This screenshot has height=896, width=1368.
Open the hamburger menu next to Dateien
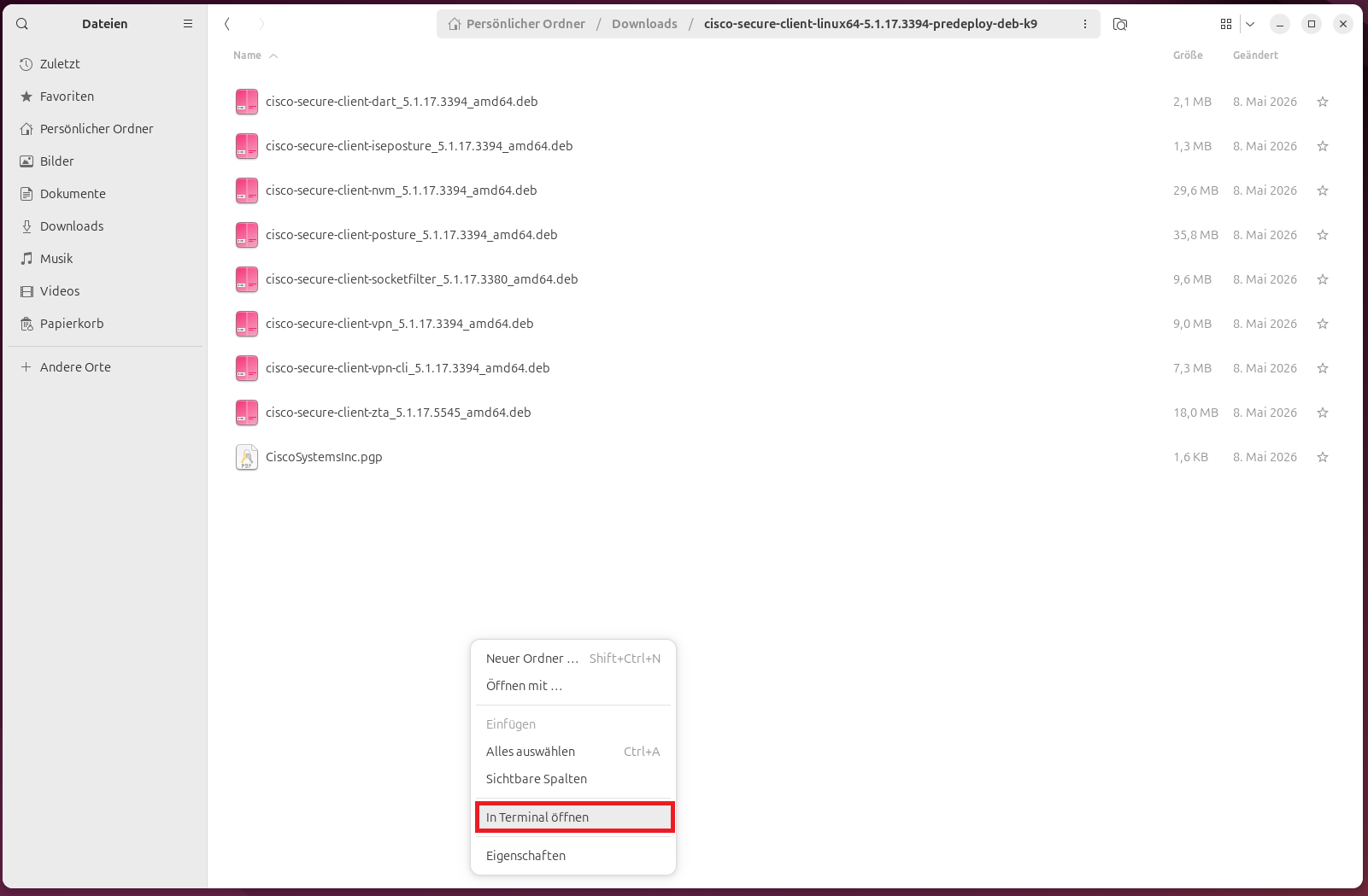tap(188, 24)
